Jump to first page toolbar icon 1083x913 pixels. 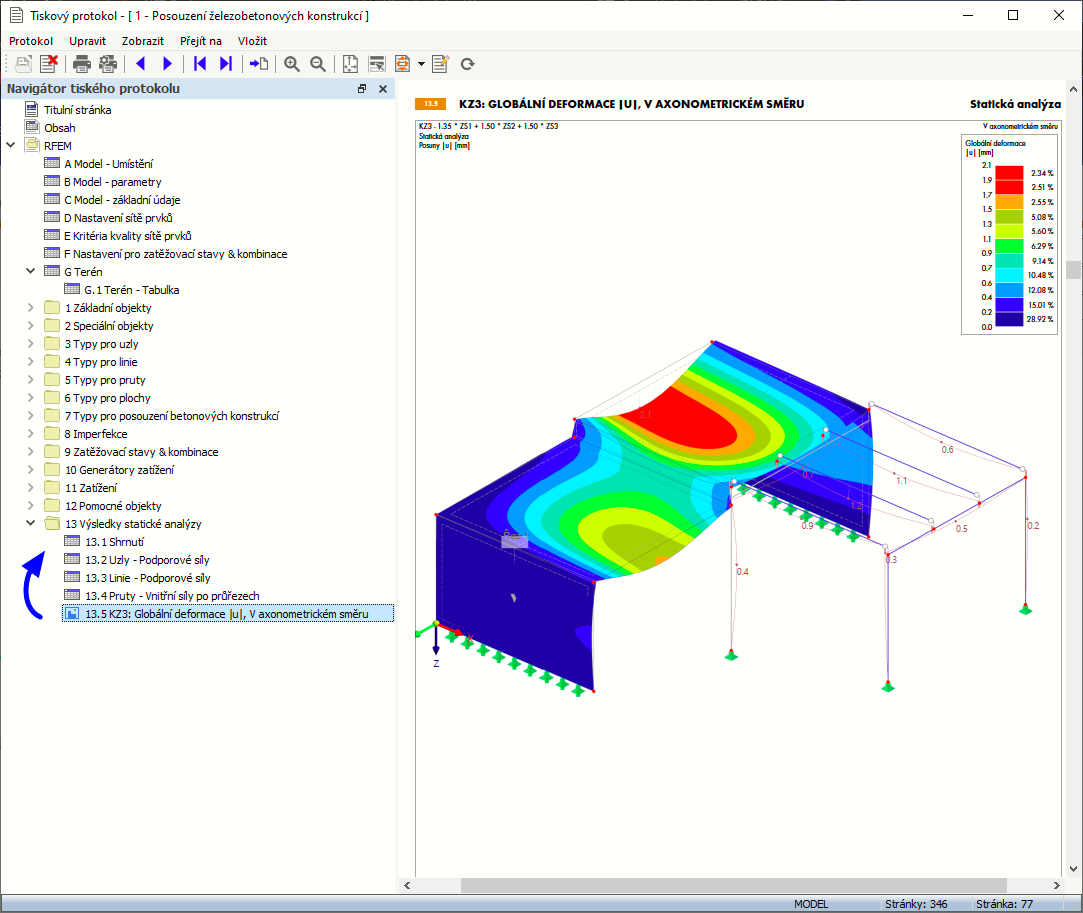(200, 64)
